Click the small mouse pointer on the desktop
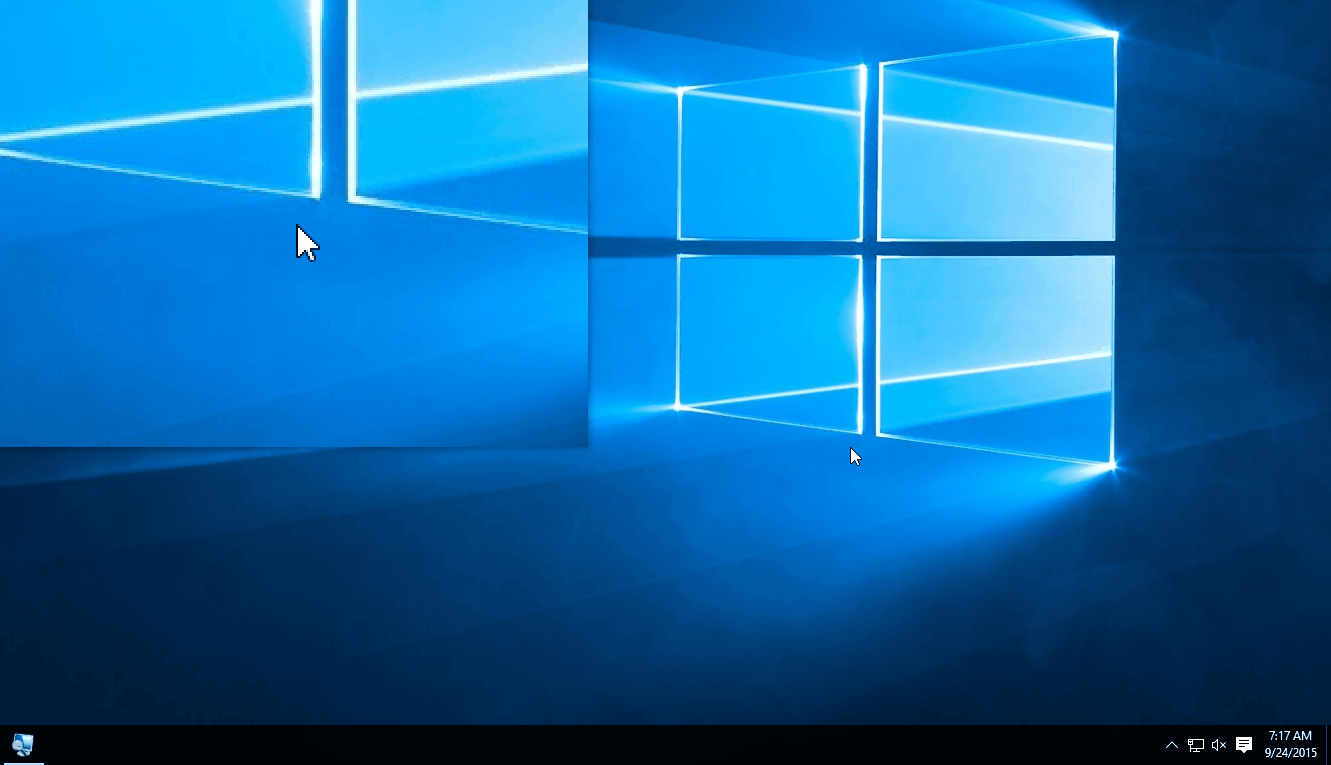This screenshot has height=765, width=1331. point(855,456)
